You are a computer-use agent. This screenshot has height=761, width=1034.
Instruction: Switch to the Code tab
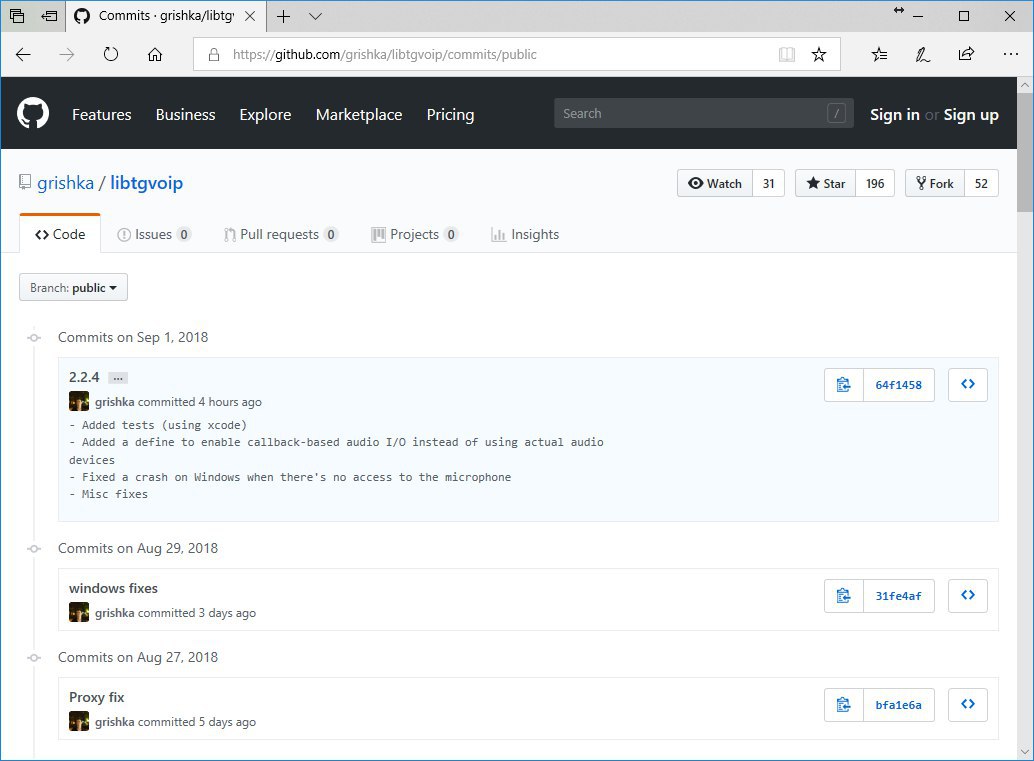tap(60, 234)
